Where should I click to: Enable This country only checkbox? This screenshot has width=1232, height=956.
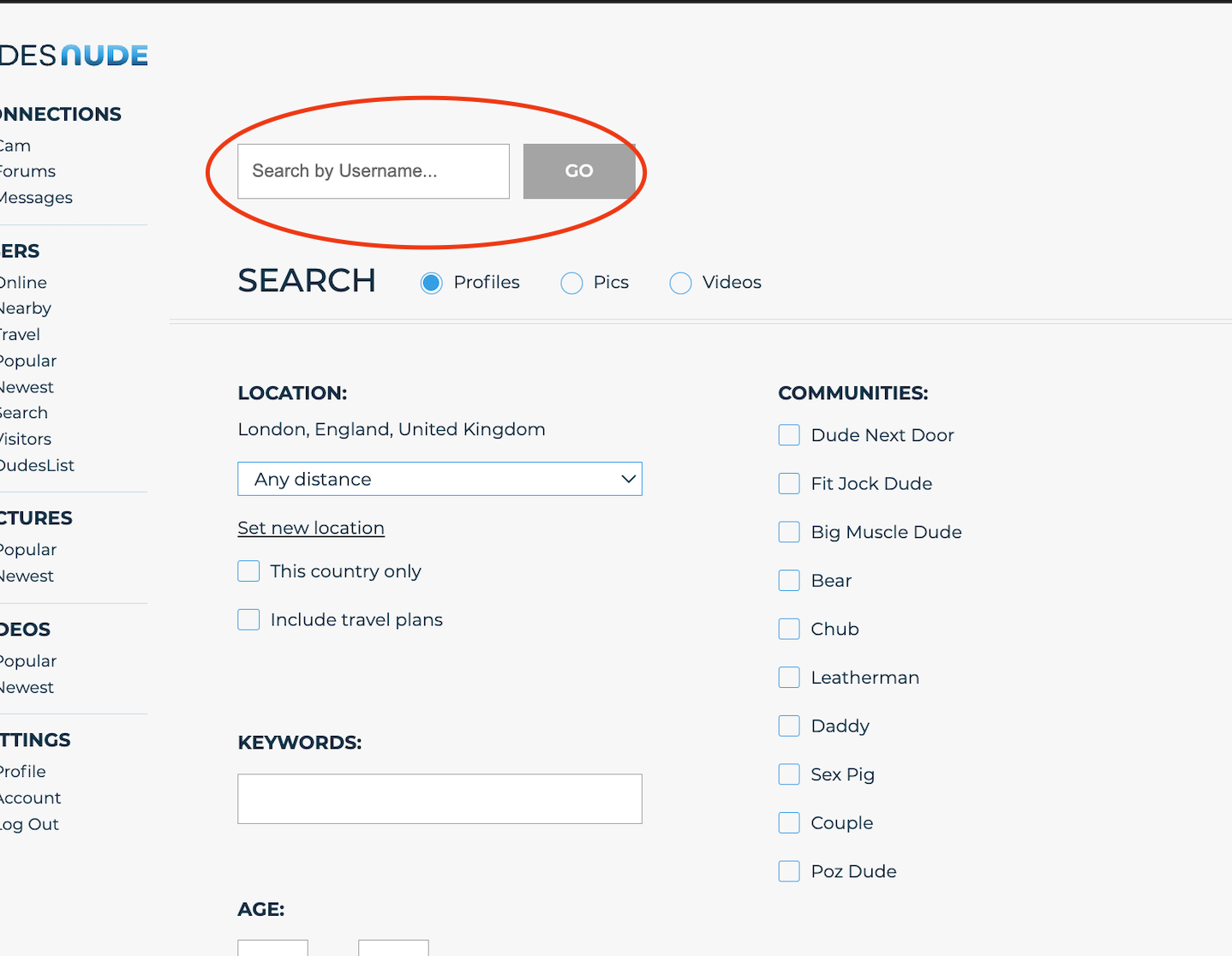pos(248,571)
